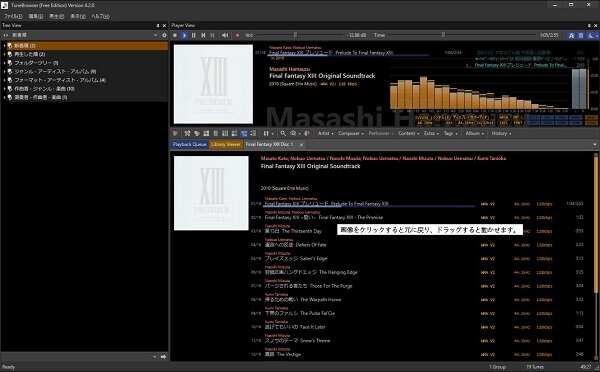600x372 pixels.
Task: Switch to thumbnail grid view
Action: point(206,133)
